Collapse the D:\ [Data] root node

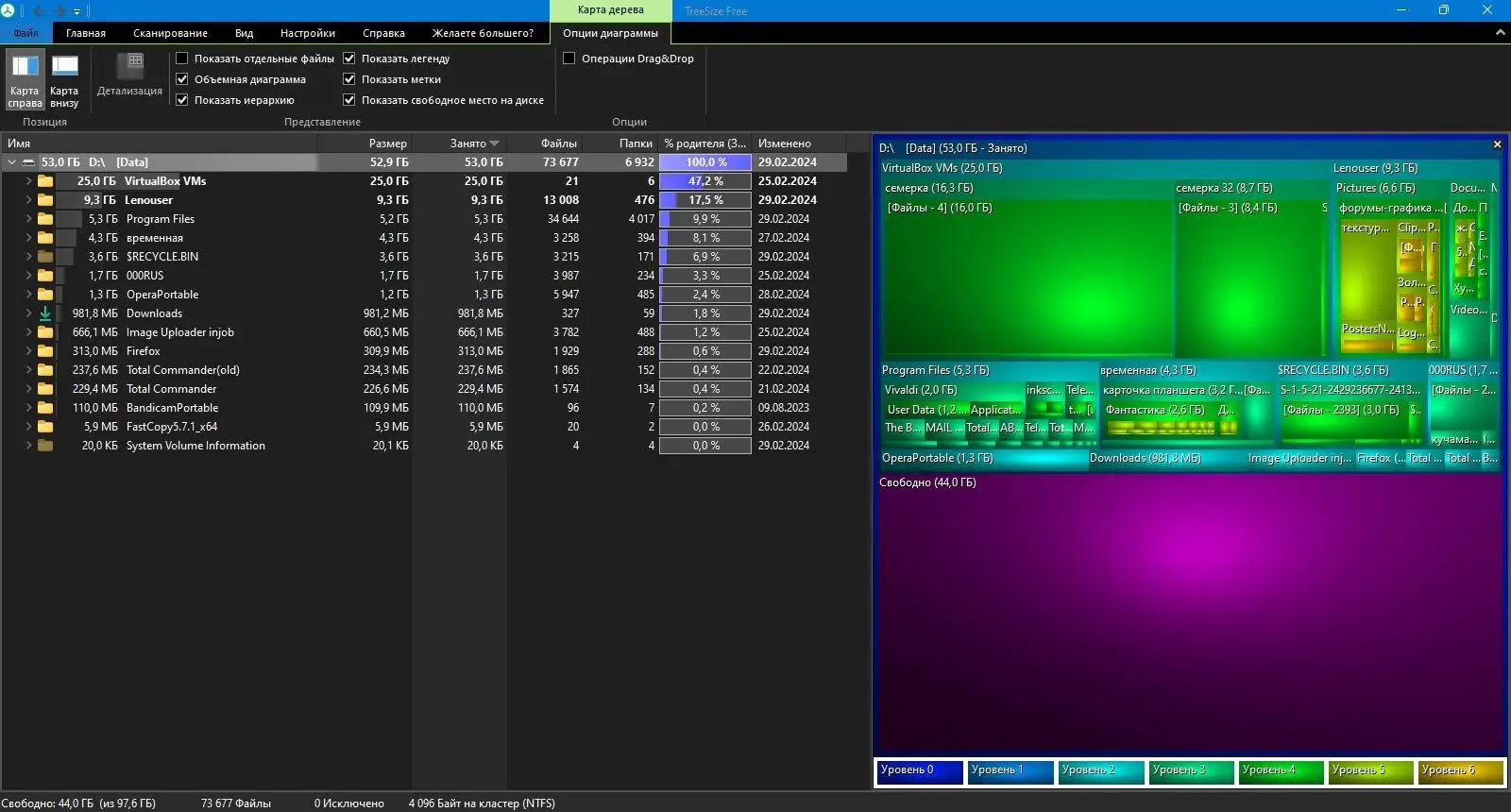pyautogui.click(x=11, y=162)
